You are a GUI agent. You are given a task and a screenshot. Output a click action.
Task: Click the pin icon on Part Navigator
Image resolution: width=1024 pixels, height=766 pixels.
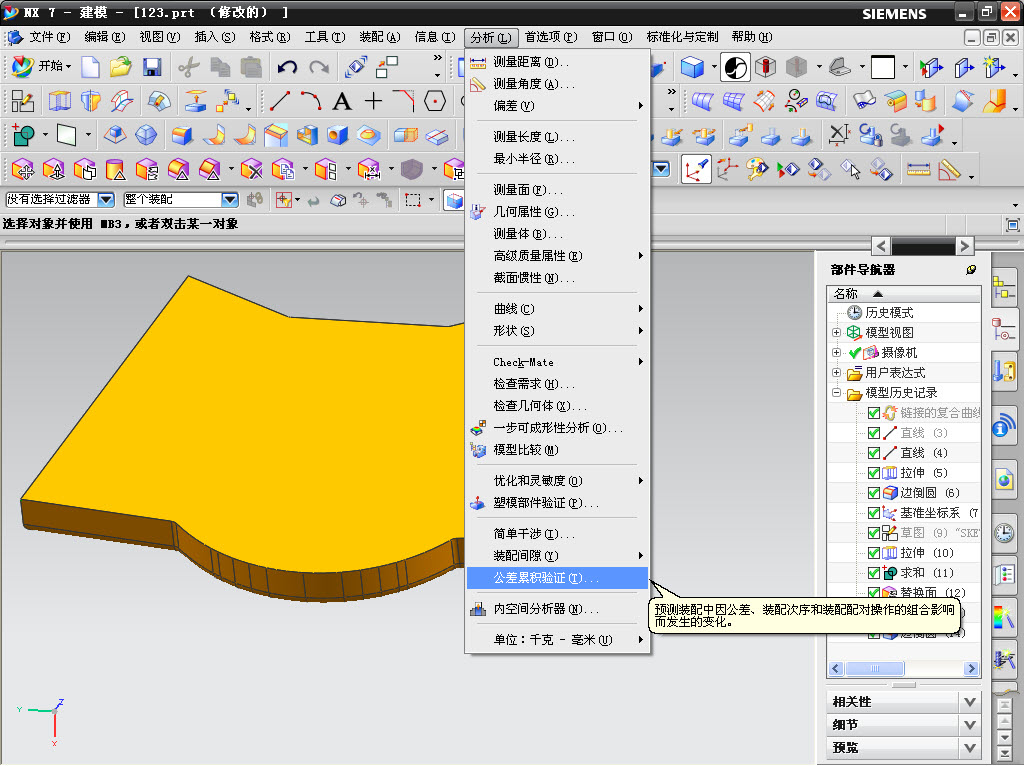pos(971,270)
